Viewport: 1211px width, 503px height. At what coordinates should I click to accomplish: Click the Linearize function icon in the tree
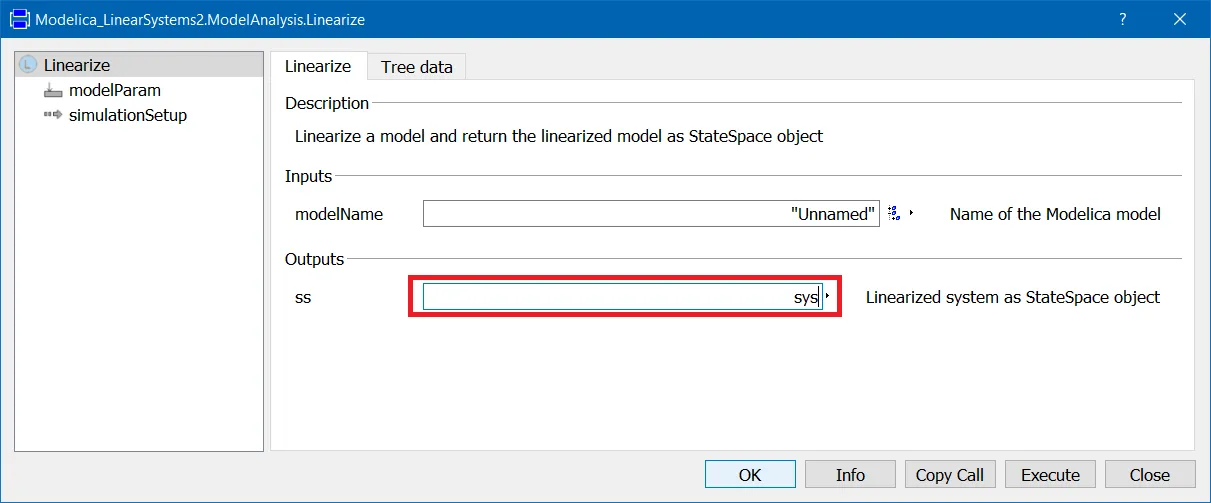coord(29,65)
